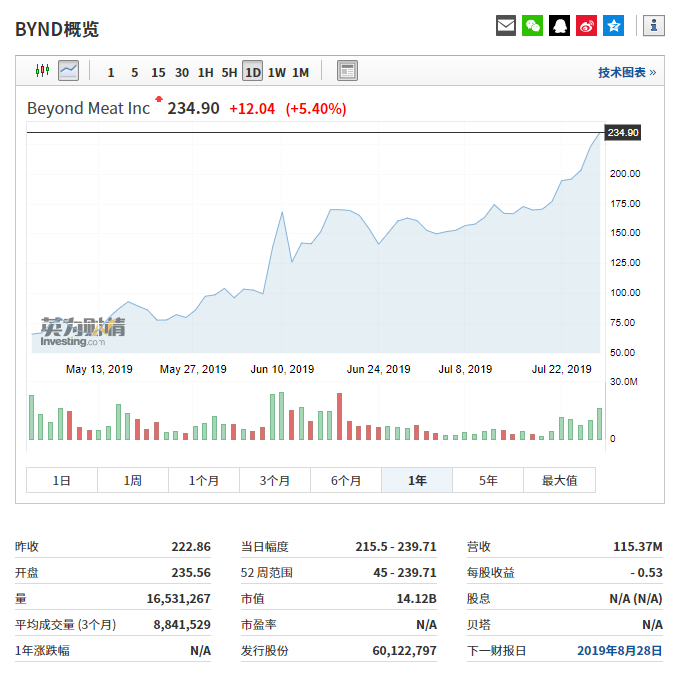
Task: Share to Weibo with red icon
Action: click(x=586, y=26)
